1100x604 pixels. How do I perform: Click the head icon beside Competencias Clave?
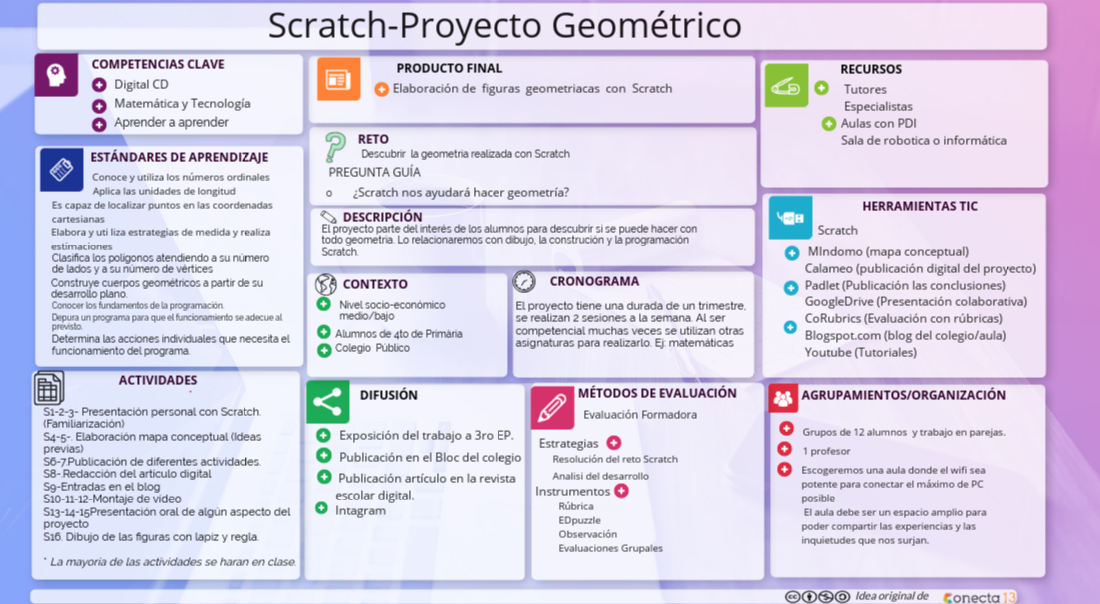click(56, 75)
